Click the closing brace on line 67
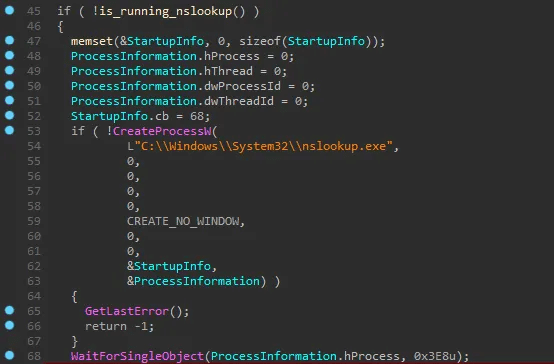Viewport: 554px width, 364px height. [75, 341]
